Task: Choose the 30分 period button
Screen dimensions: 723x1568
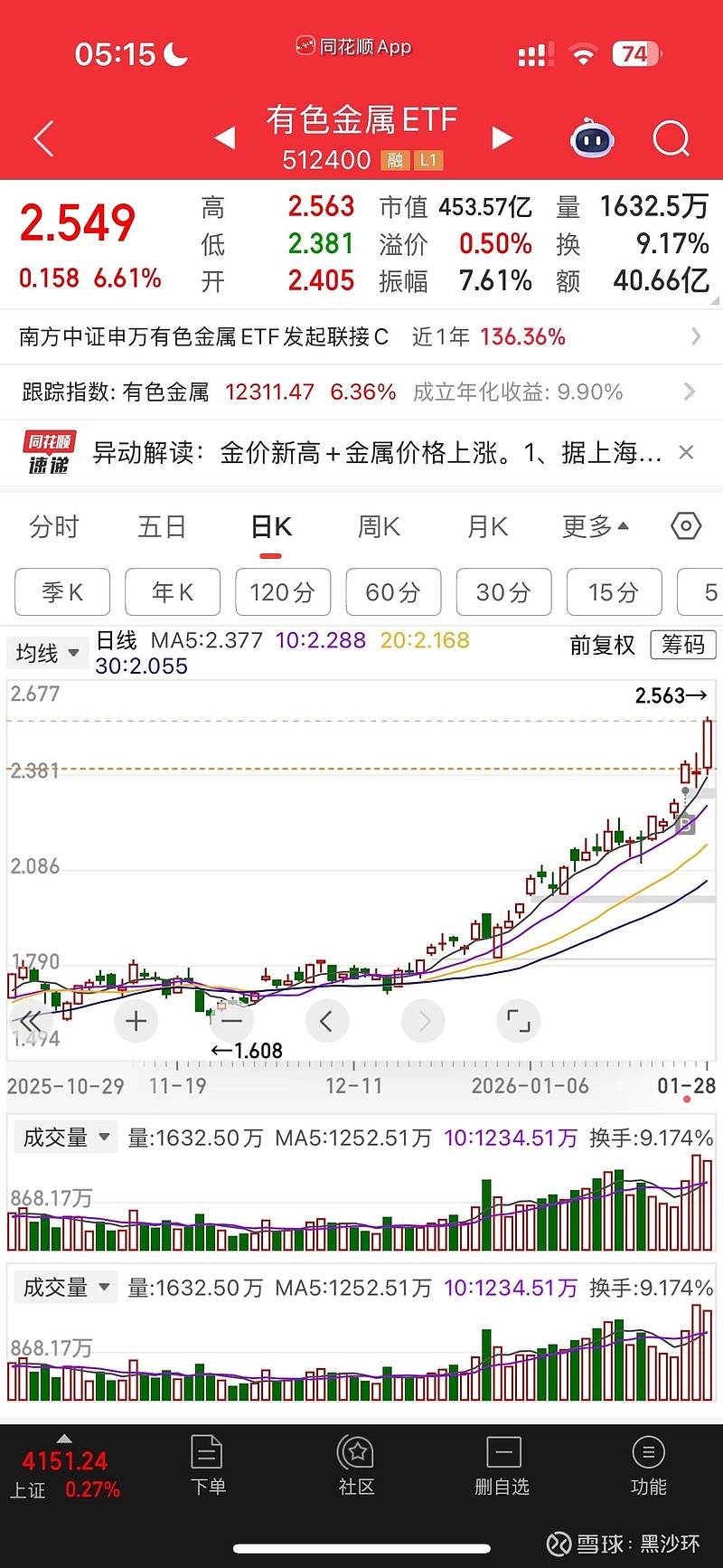Action: pos(504,592)
